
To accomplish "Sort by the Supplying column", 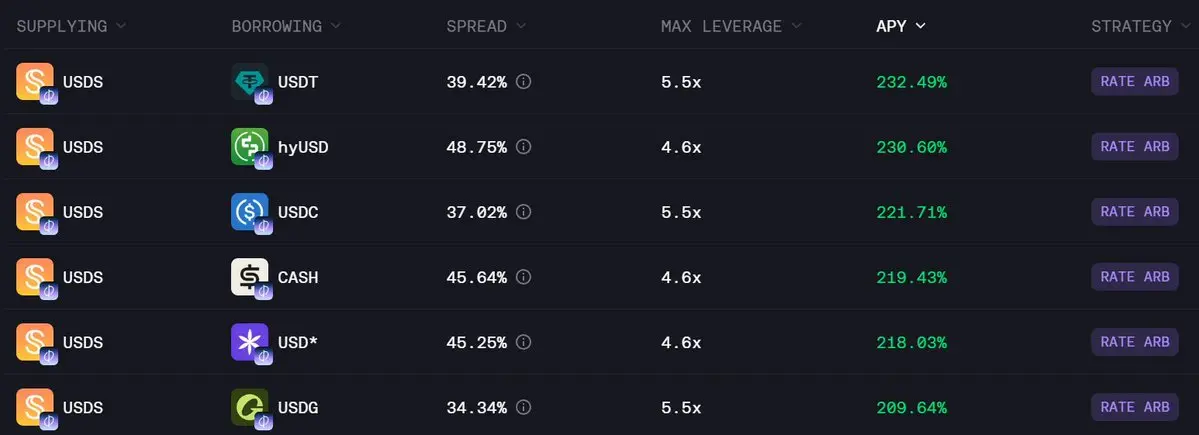I will (x=70, y=26).
